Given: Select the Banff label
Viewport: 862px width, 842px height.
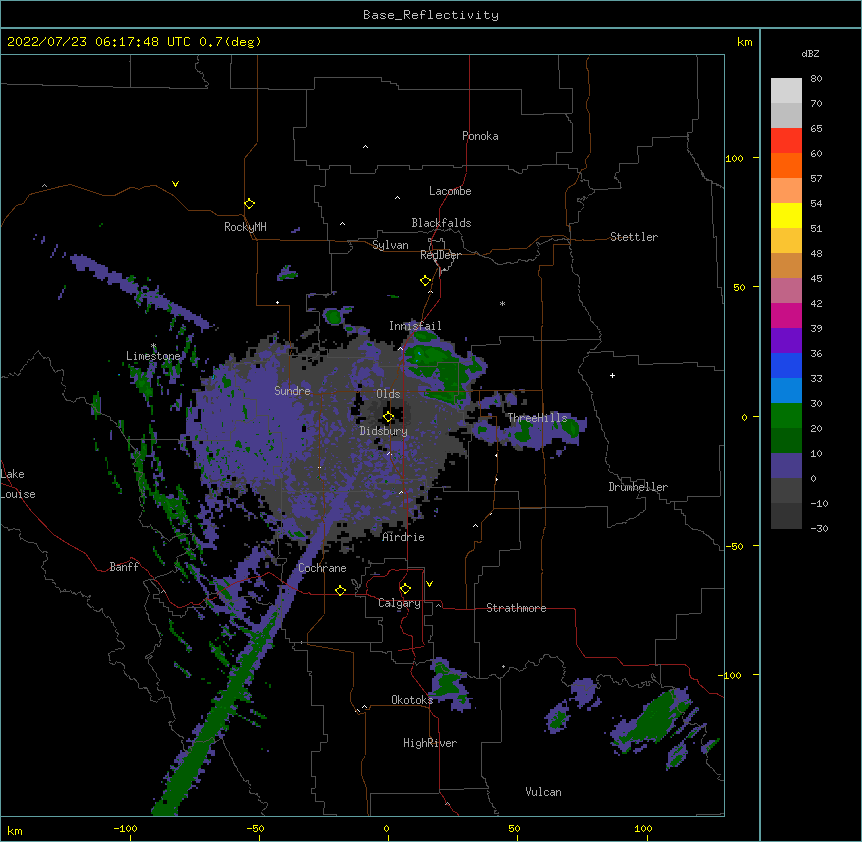Looking at the screenshot, I should 124,567.
